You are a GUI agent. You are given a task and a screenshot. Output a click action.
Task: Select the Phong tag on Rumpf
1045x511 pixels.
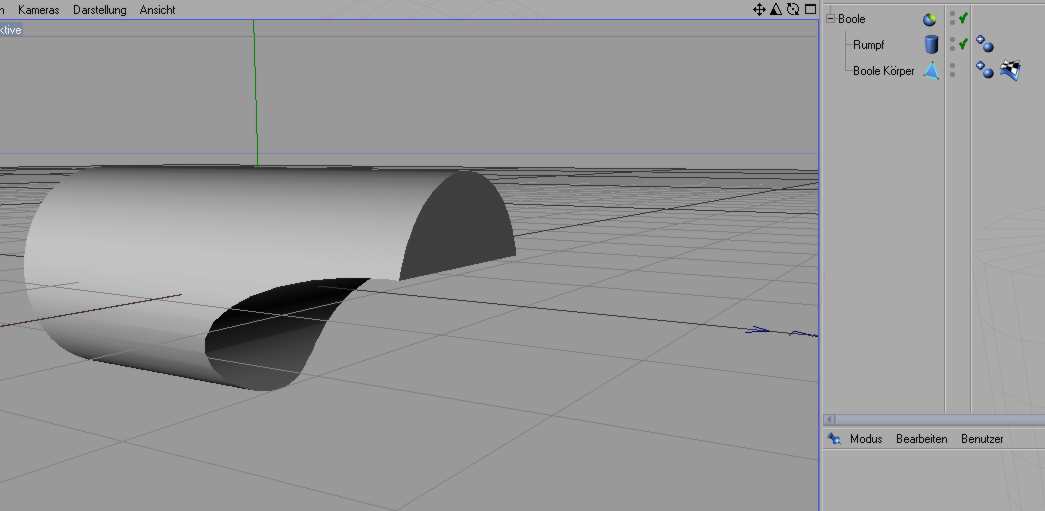985,44
